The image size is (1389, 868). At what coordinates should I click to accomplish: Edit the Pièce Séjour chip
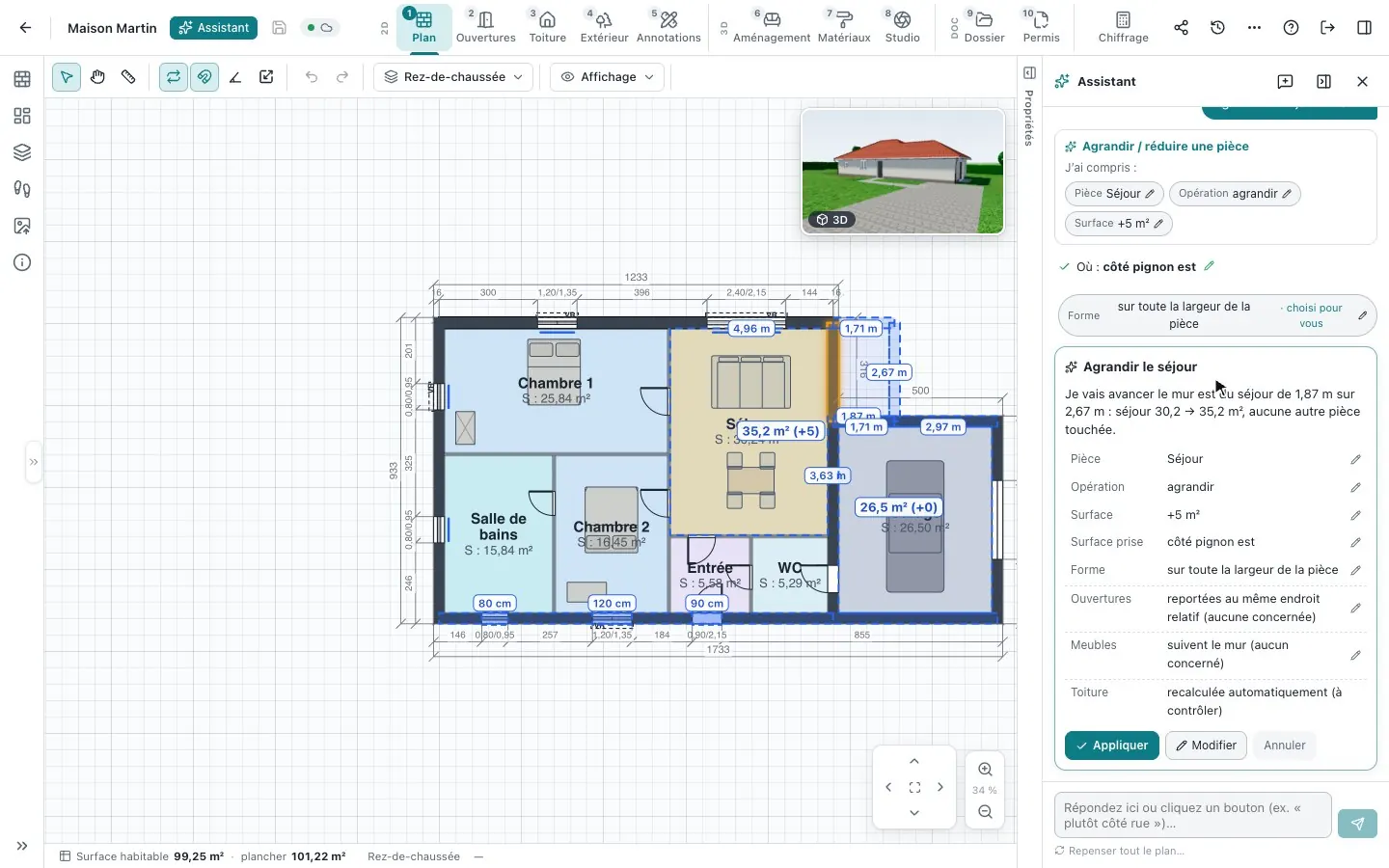tap(1114, 194)
